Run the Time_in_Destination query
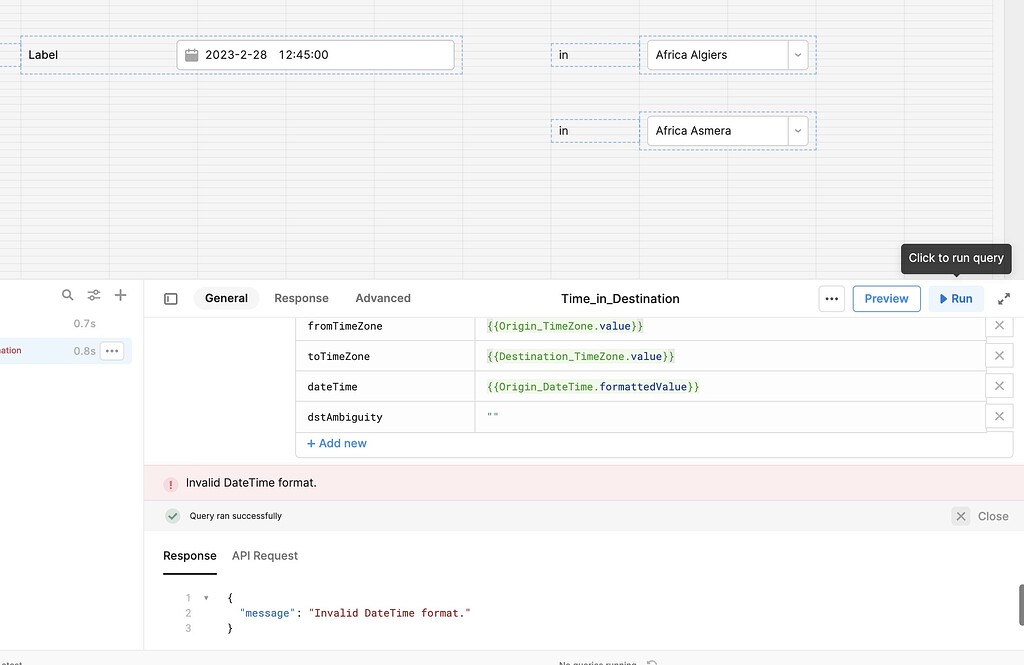The height and width of the screenshot is (665, 1024). tap(956, 298)
